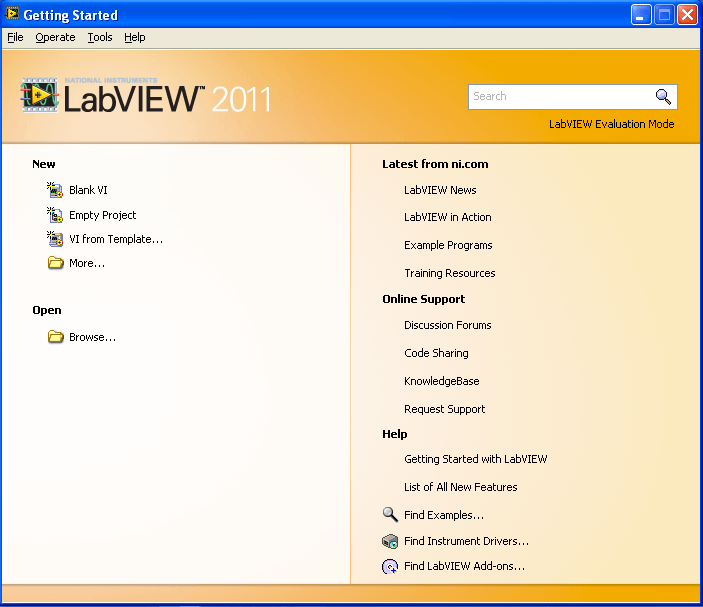
Task: Click Find LabVIEW Add-ons... text
Action: 464,566
